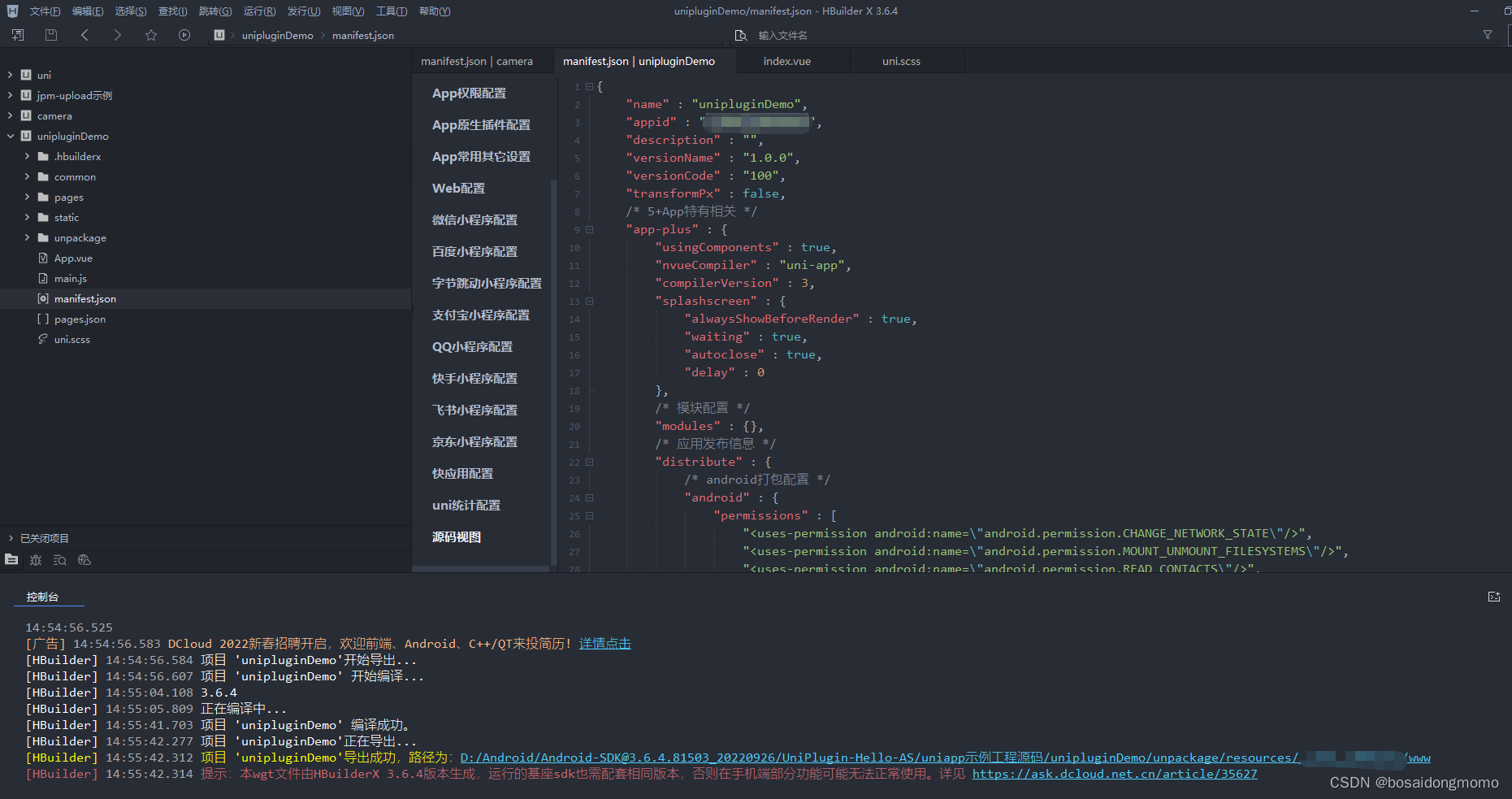The width and height of the screenshot is (1512, 799).
Task: Open uni.scss in project tree
Action: click(x=72, y=339)
